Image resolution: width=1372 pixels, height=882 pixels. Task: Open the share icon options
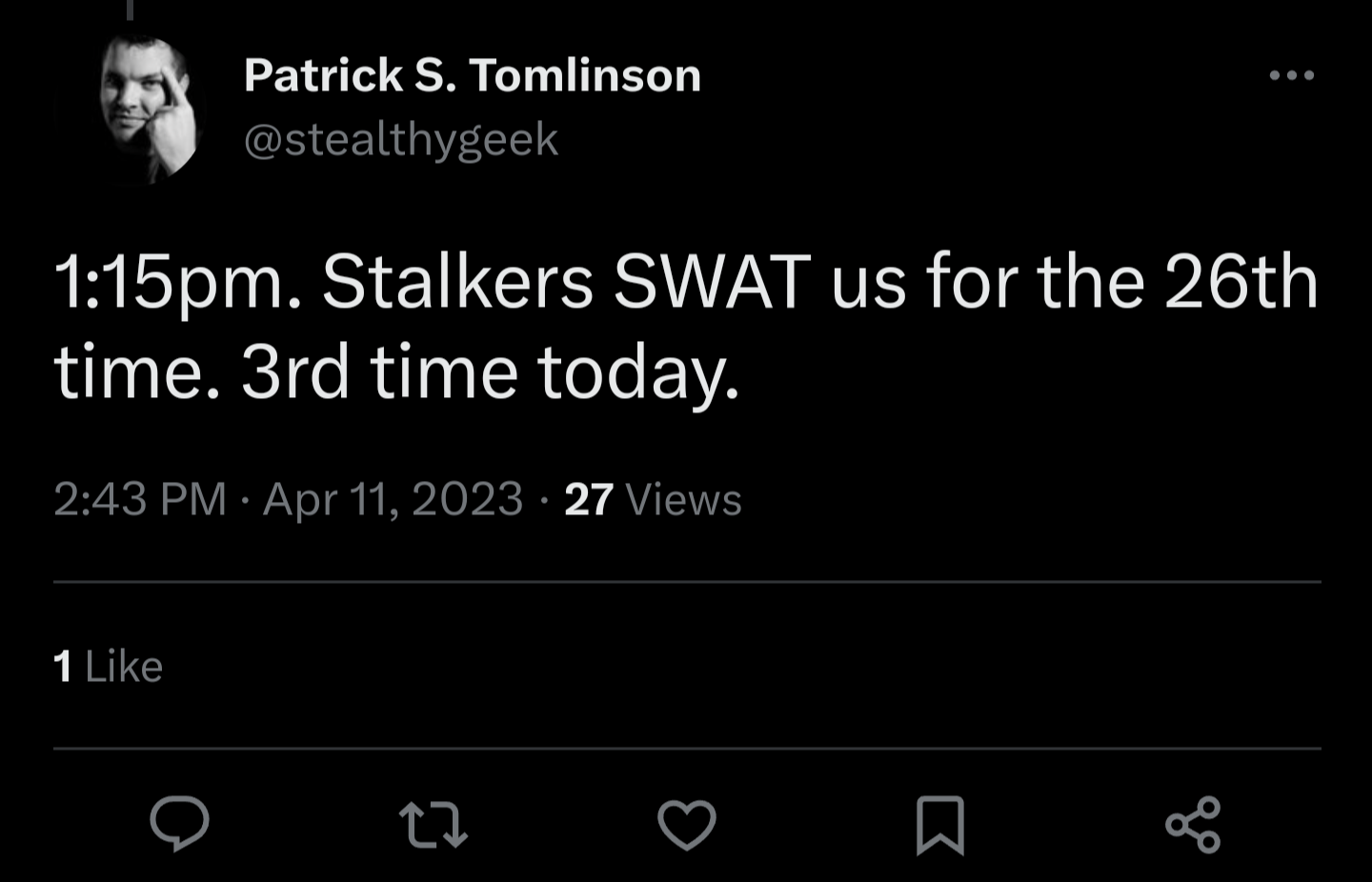(x=1193, y=825)
